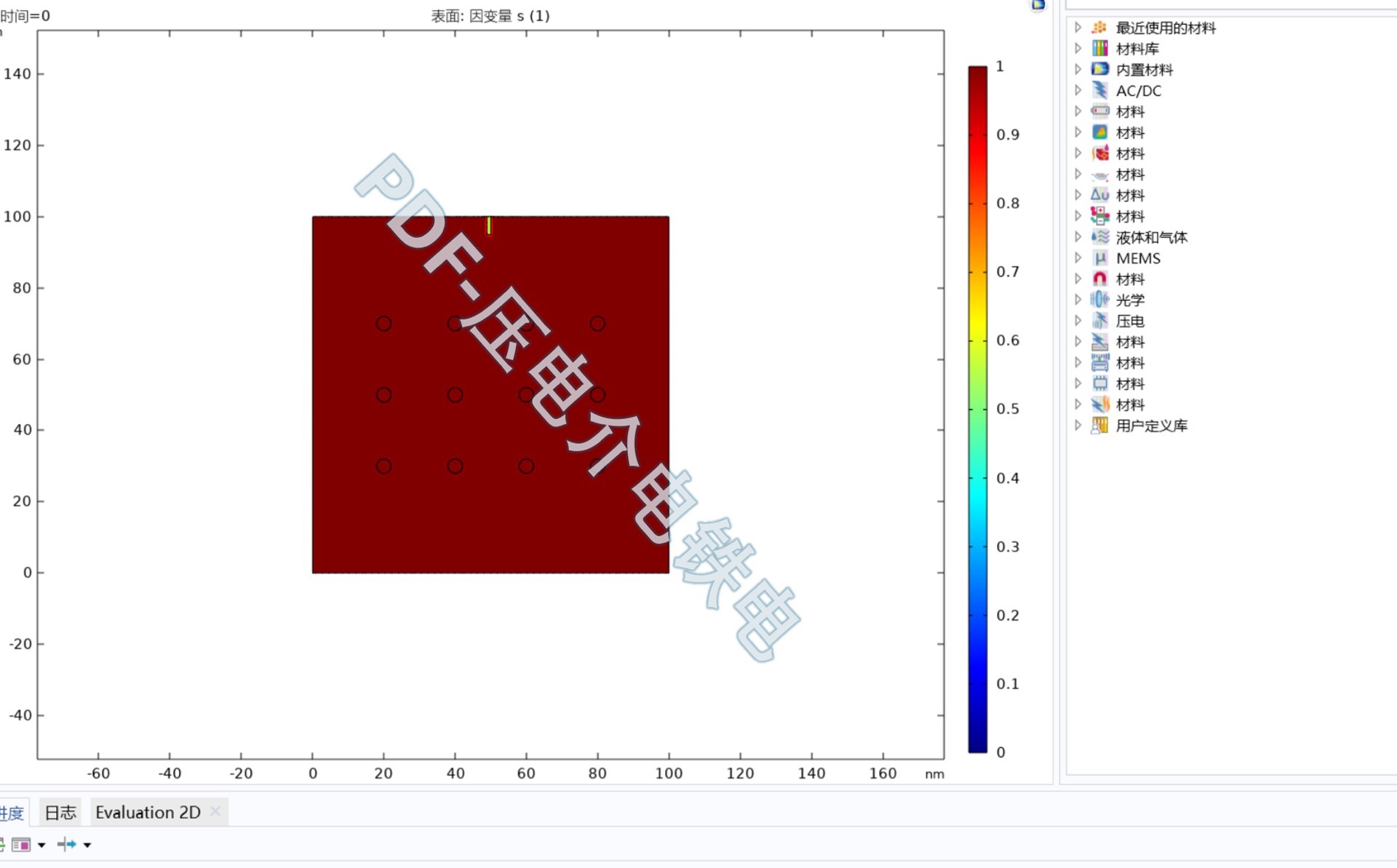
Task: Click the 内置材料 icon
Action: point(1099,70)
